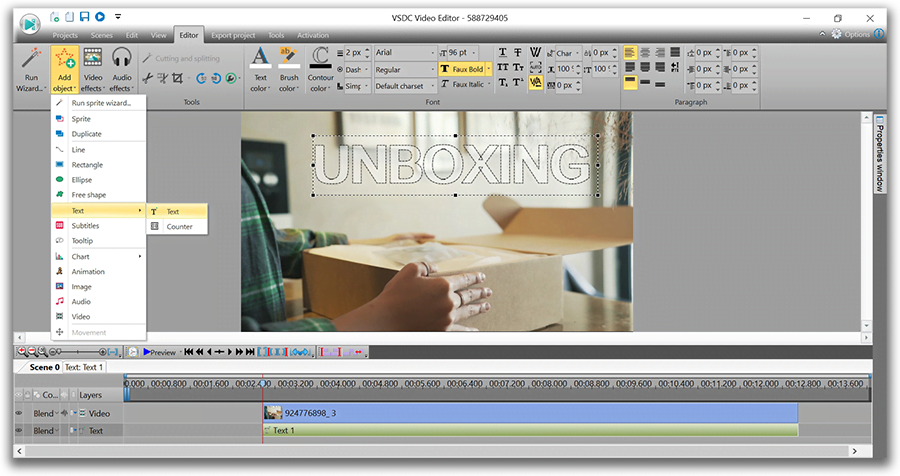Toggle superscript text icon
The width and height of the screenshot is (900, 476).
pyautogui.click(x=518, y=83)
